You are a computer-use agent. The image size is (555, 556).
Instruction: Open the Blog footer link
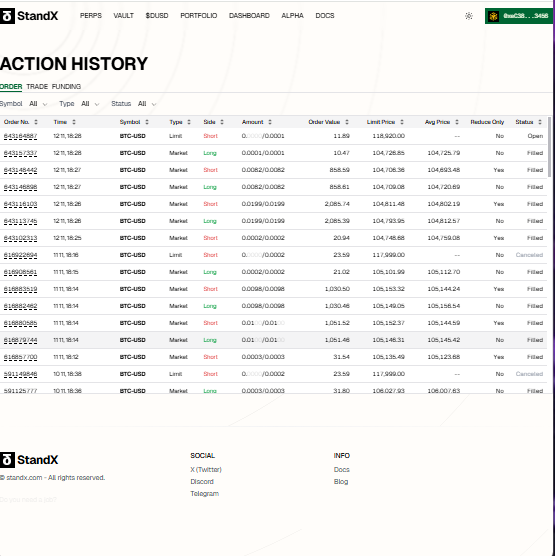341,482
